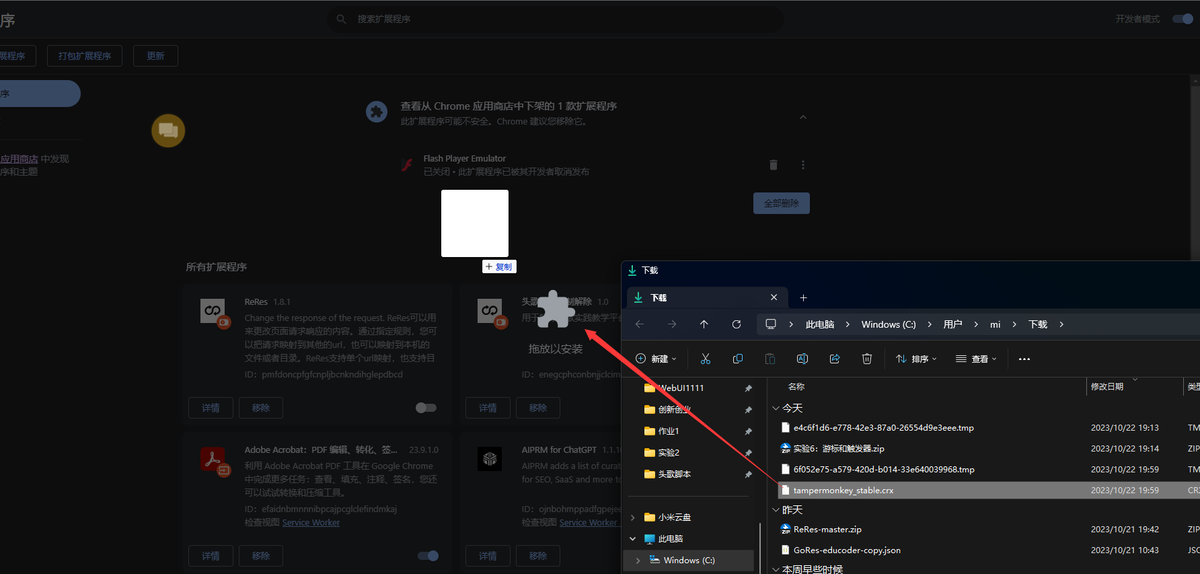1200x574 pixels.
Task: Open more options for Flash Player Emulator
Action: click(x=803, y=165)
